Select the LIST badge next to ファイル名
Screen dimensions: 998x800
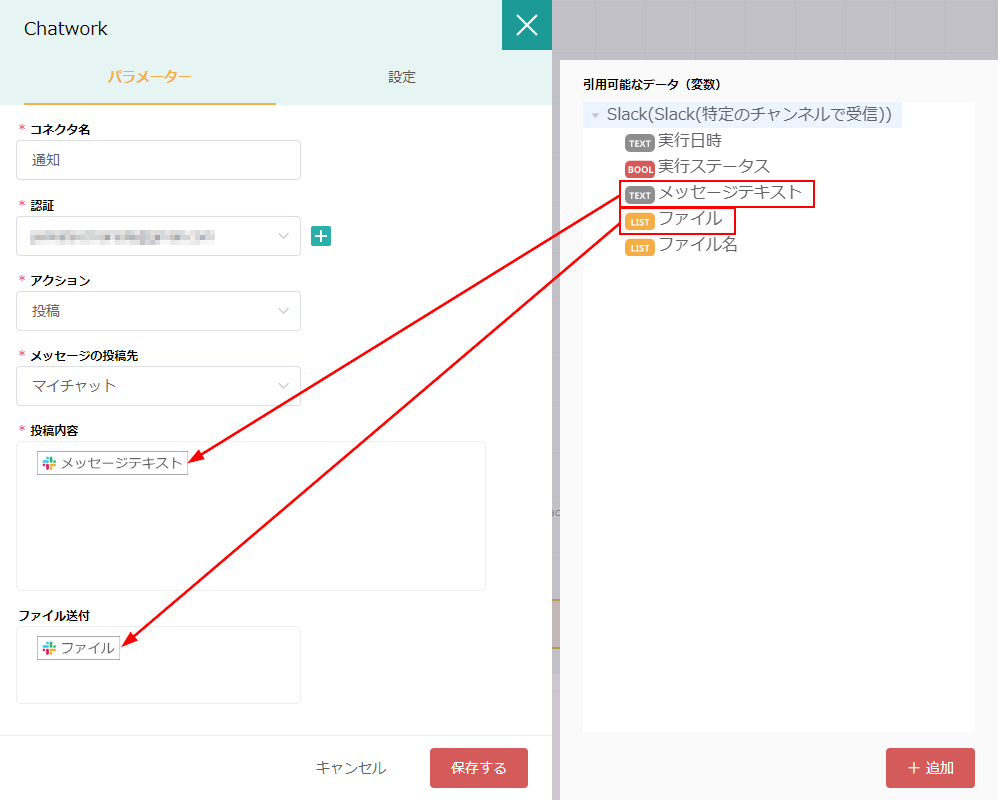click(640, 248)
